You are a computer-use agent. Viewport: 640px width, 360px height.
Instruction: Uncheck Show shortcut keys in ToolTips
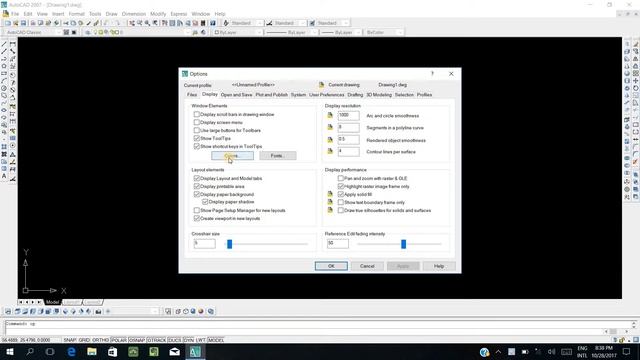point(197,147)
